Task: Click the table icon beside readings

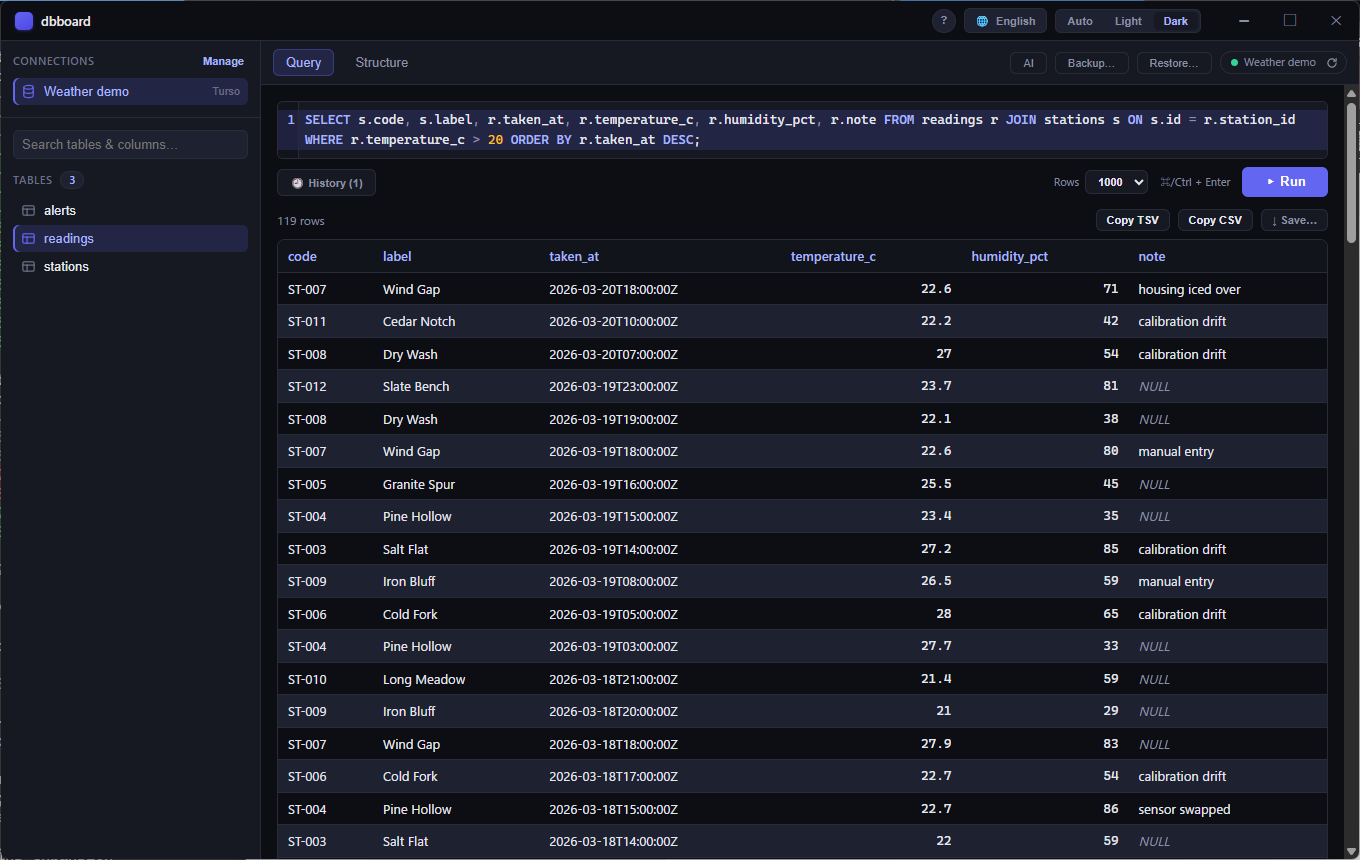Action: coord(28,239)
